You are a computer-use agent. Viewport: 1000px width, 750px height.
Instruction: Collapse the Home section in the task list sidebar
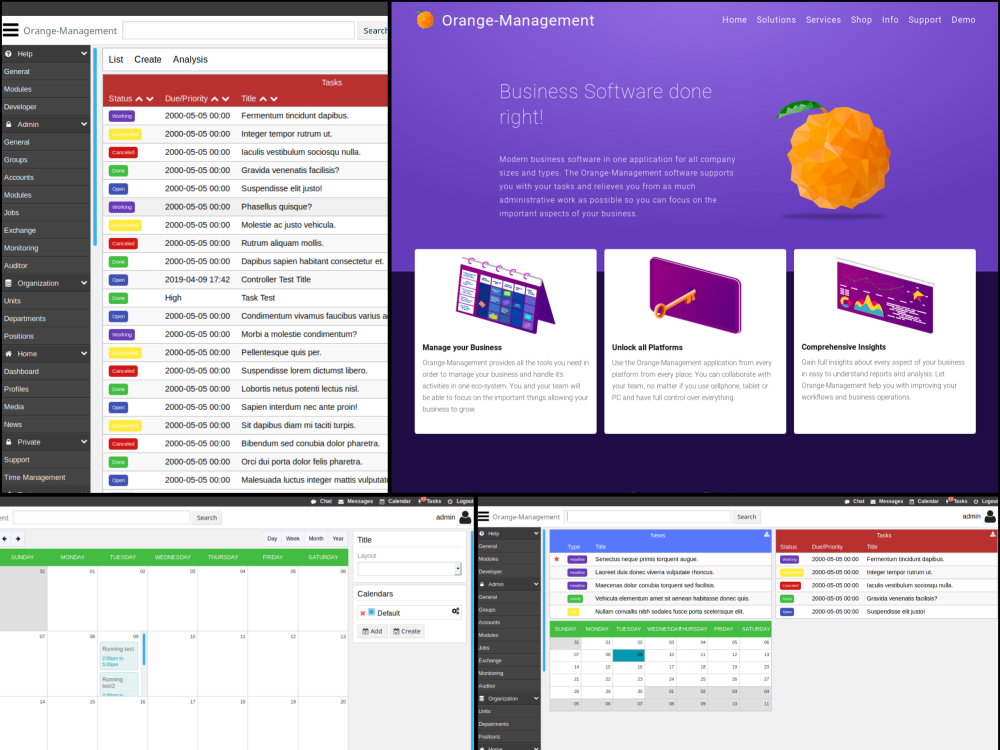coord(84,353)
